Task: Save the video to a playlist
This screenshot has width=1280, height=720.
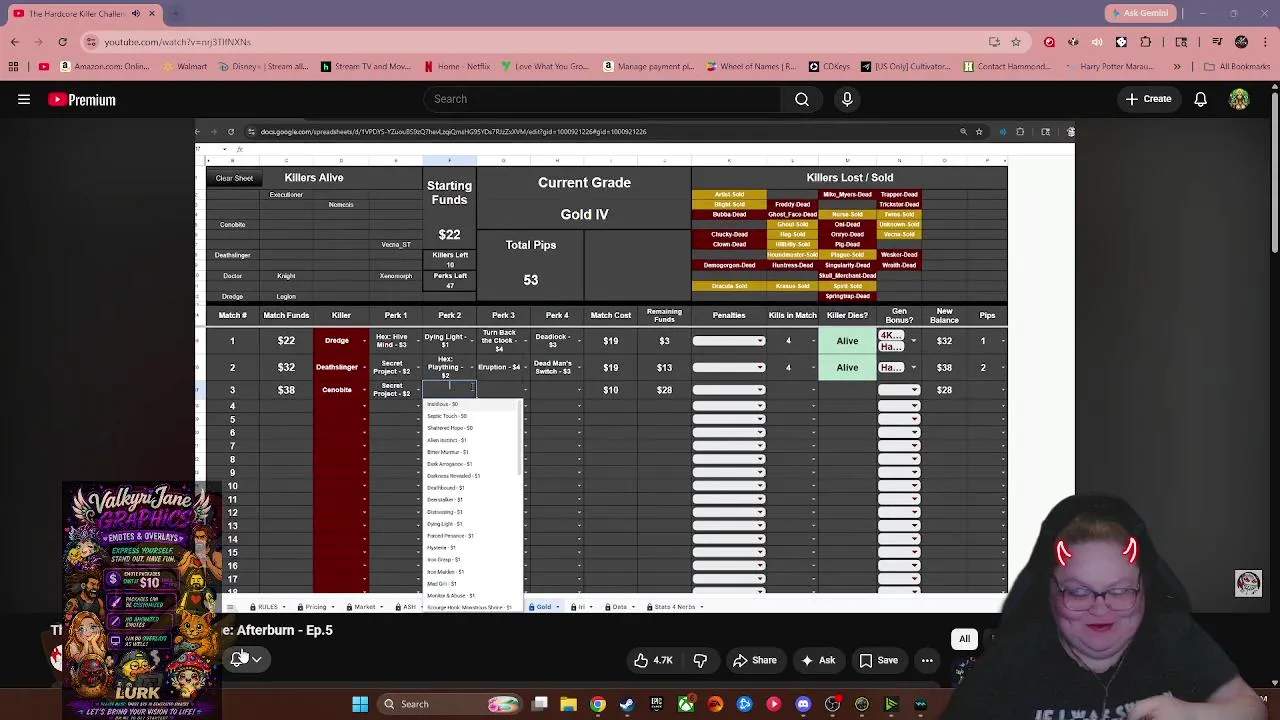Action: click(x=878, y=660)
